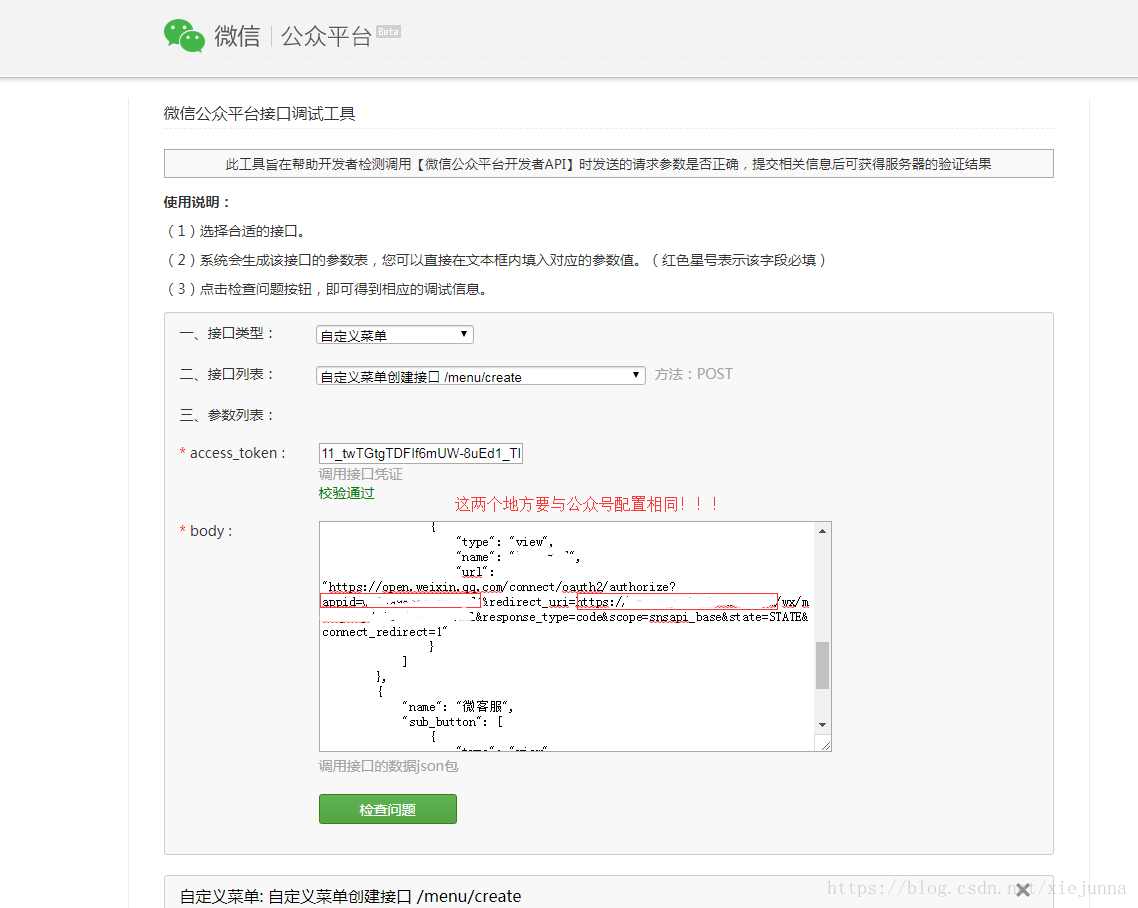The height and width of the screenshot is (908, 1138).
Task: Click the 调用接口的数据json包 hint text
Action: 388,766
